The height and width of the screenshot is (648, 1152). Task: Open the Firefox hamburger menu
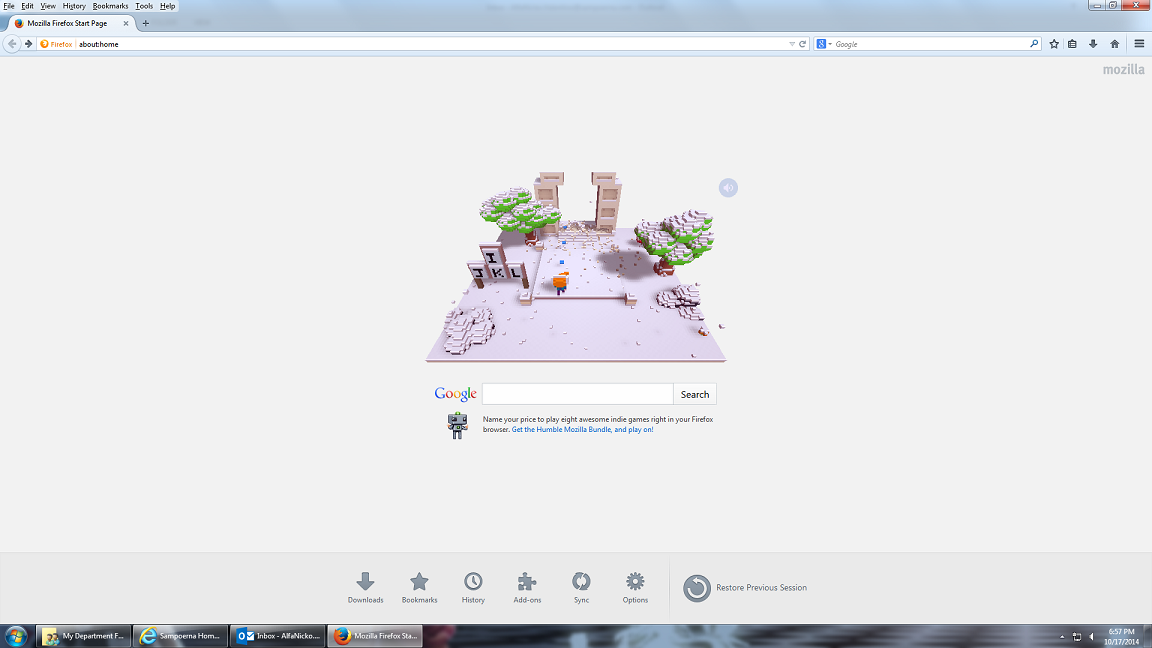[1140, 44]
